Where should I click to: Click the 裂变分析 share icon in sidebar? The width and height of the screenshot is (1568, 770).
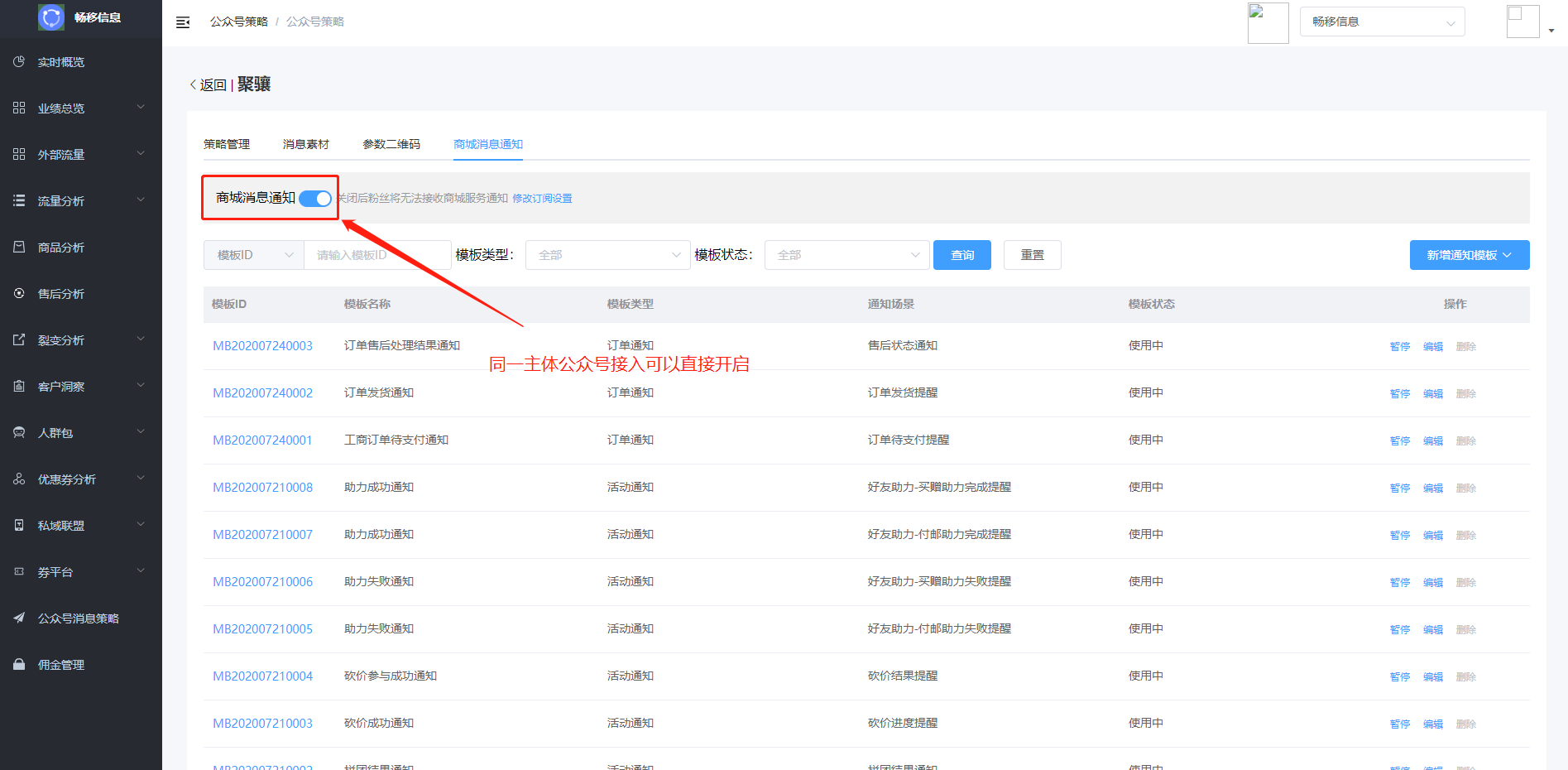[x=19, y=339]
